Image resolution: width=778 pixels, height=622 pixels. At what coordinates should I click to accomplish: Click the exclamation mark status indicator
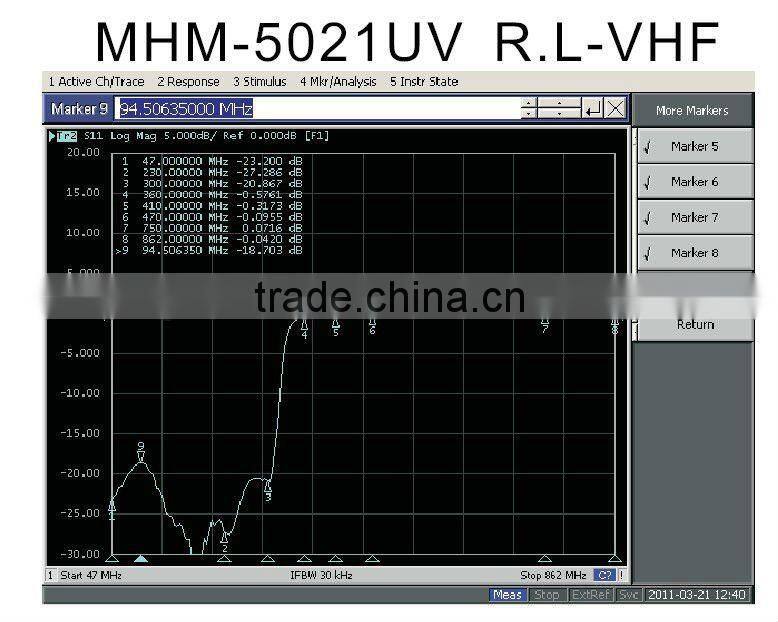[x=622, y=575]
